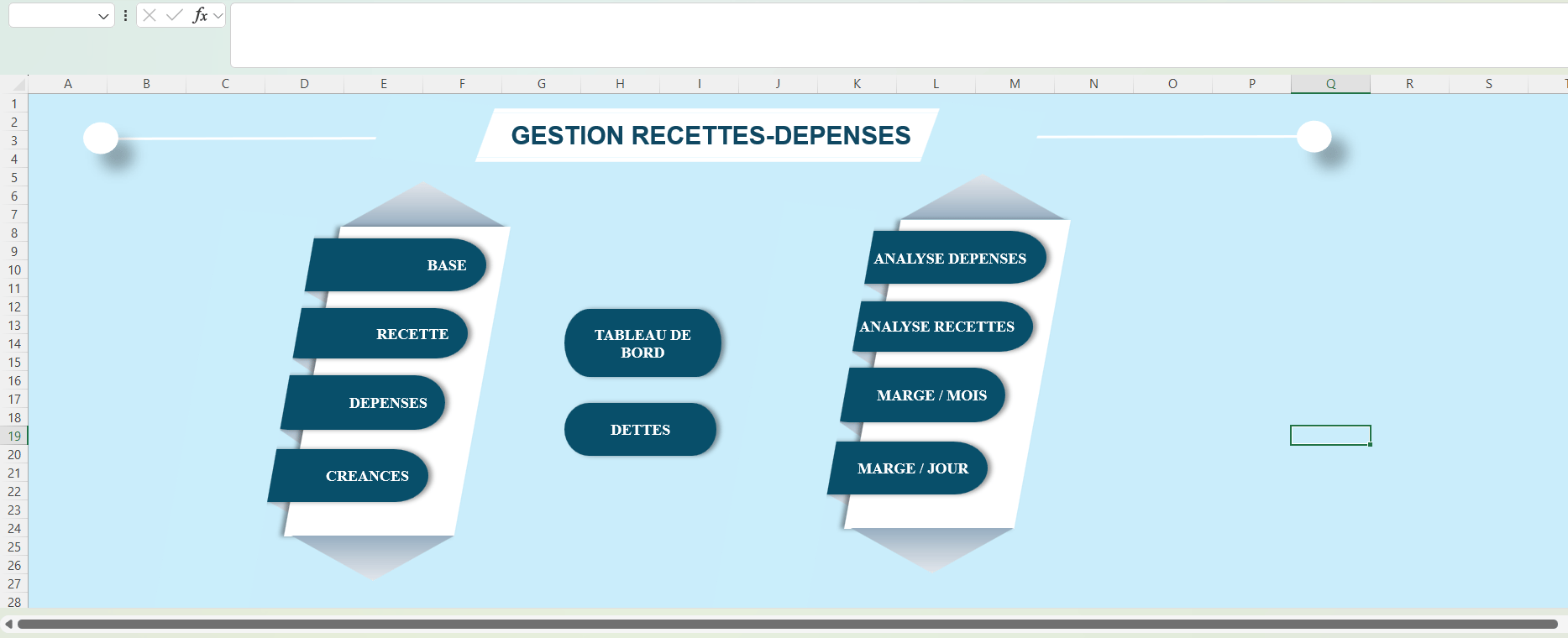Click the MARGE / MOIS button

click(924, 395)
